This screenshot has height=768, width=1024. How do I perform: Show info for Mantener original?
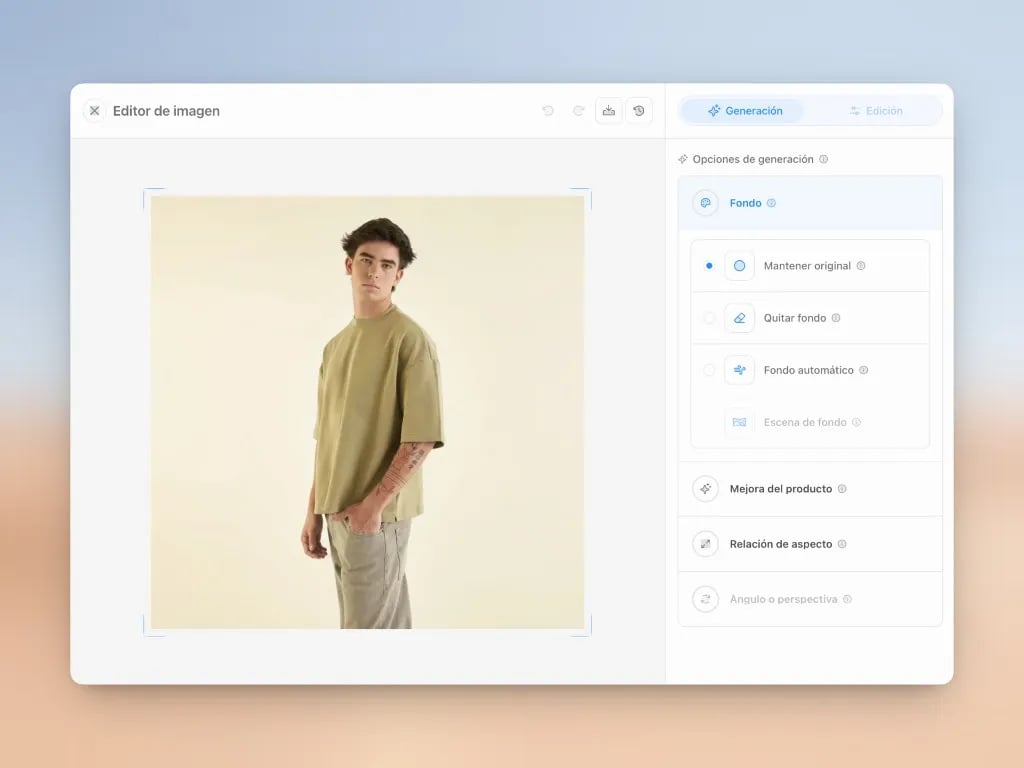(861, 266)
